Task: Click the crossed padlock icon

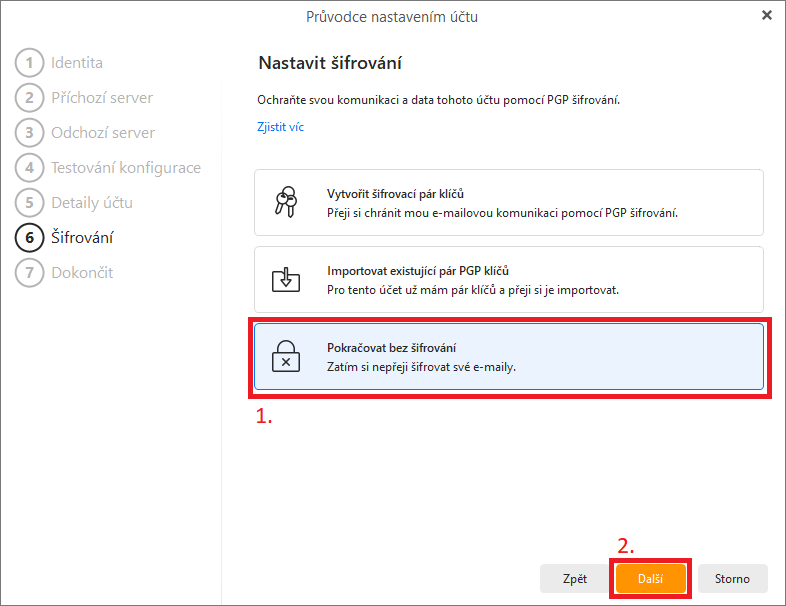Action: tap(286, 356)
